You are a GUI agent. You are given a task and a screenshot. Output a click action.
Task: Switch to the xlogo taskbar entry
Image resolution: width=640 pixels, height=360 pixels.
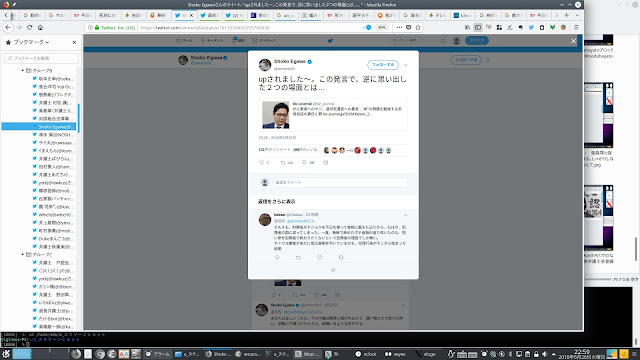click(x=426, y=354)
